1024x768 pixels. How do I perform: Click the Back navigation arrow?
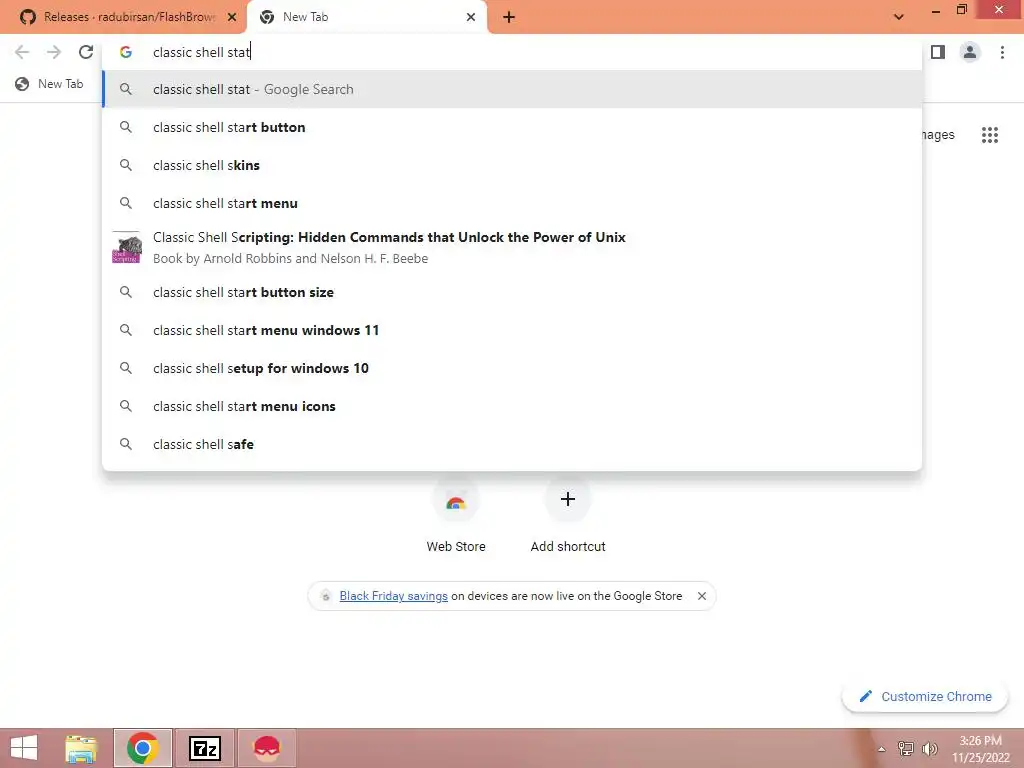pos(22,52)
